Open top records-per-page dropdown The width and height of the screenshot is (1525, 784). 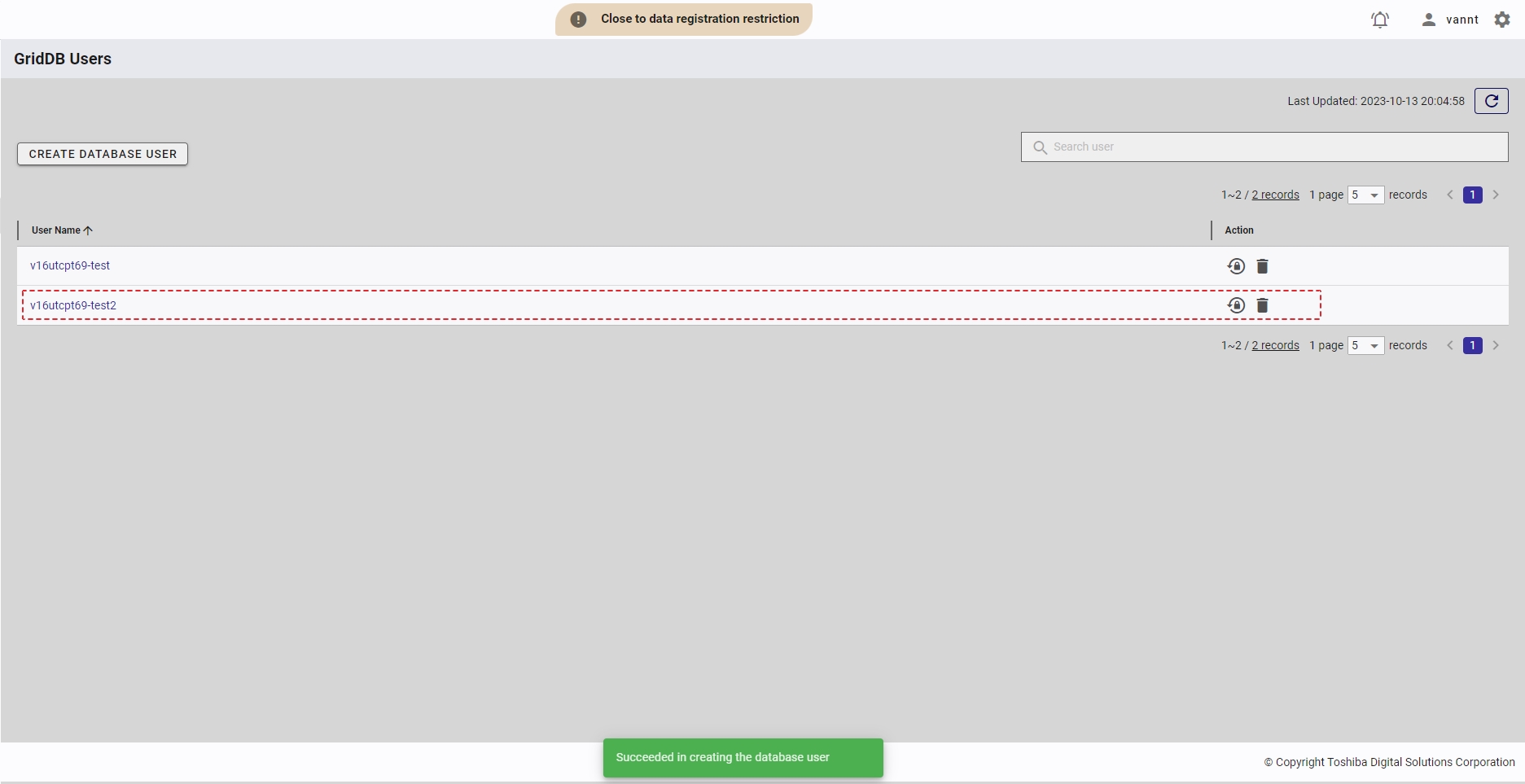(1365, 195)
